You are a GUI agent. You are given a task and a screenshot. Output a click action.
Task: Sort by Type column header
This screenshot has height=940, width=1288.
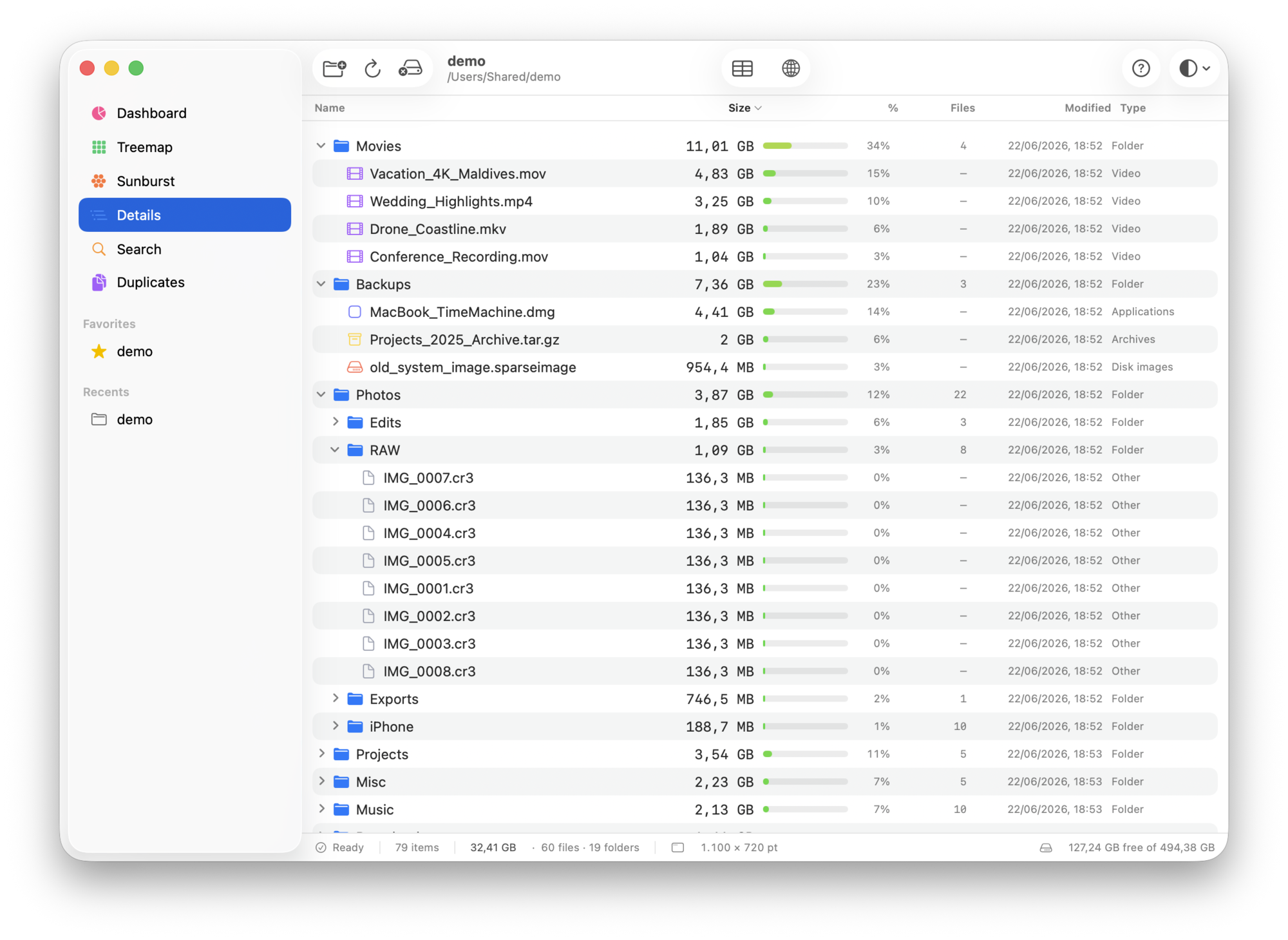tap(1133, 108)
